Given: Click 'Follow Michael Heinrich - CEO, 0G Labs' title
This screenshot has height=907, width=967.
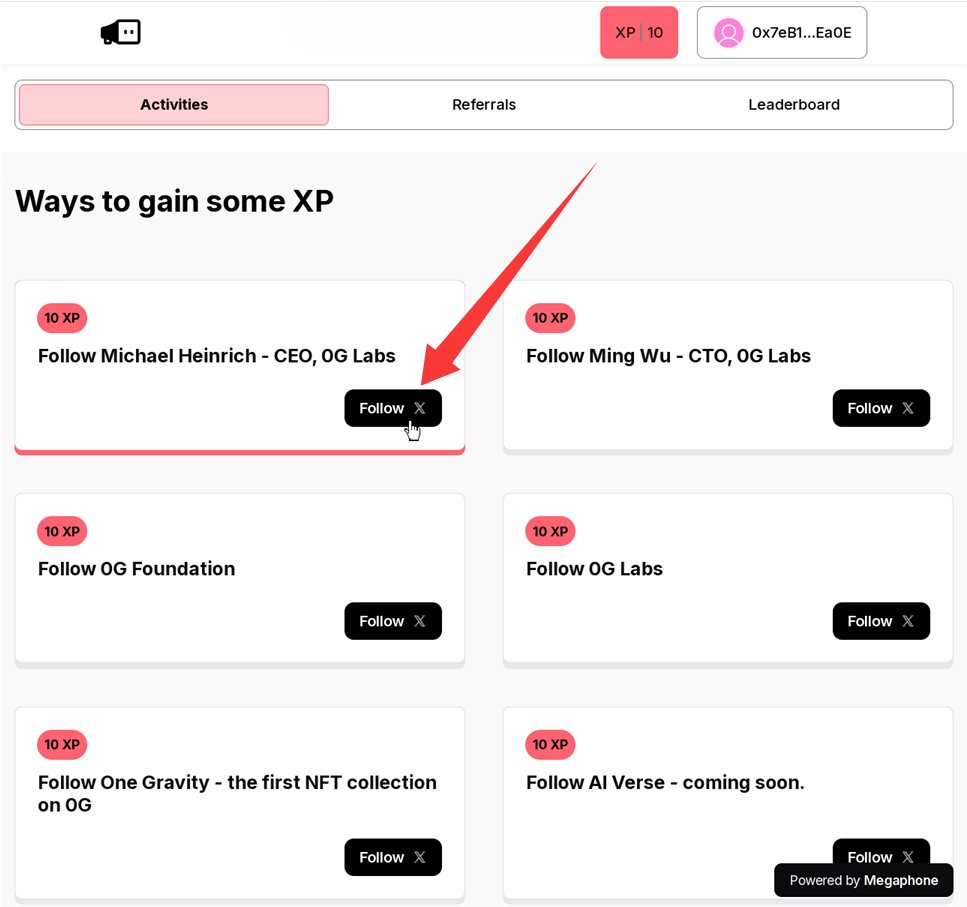Looking at the screenshot, I should (x=216, y=356).
